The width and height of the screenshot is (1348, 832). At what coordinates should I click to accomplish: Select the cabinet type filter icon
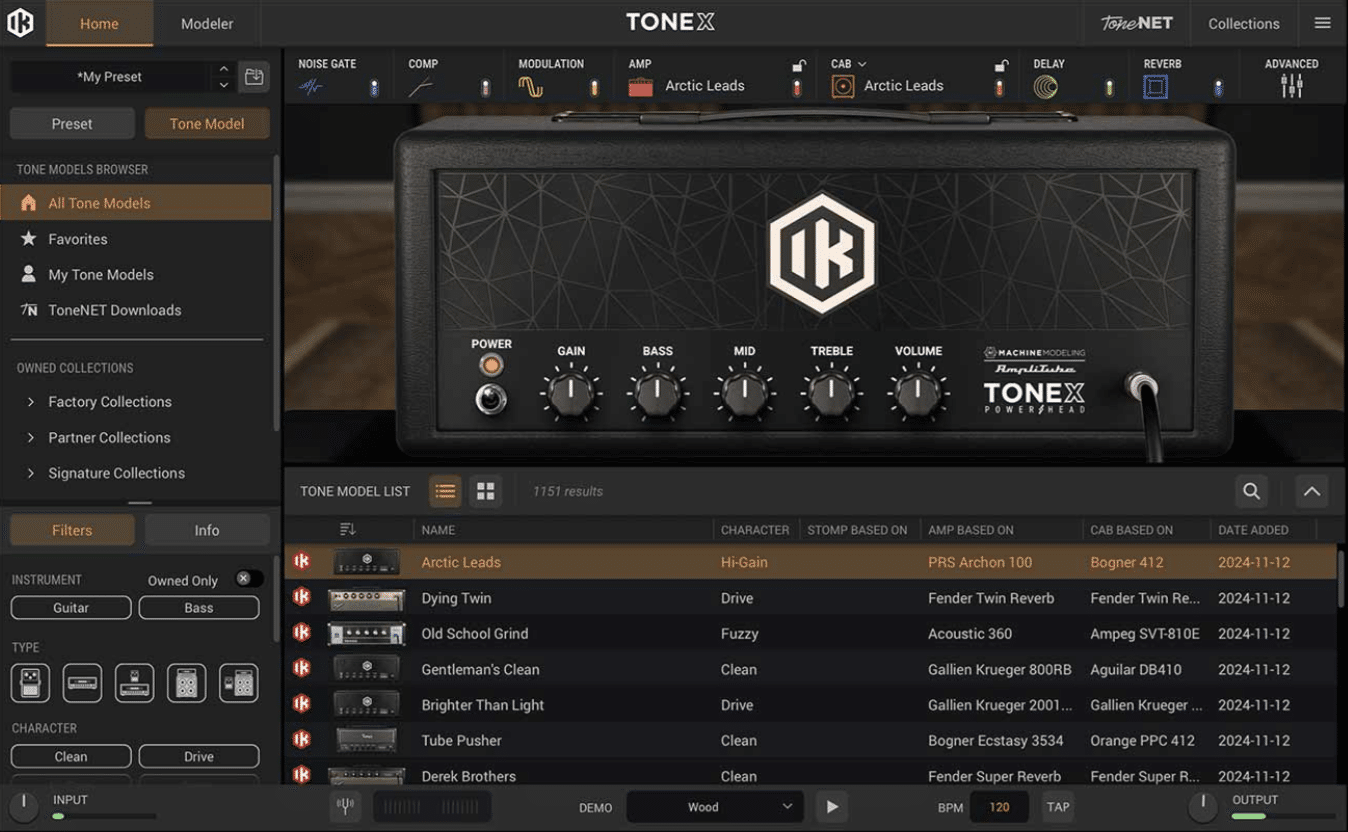tap(186, 683)
